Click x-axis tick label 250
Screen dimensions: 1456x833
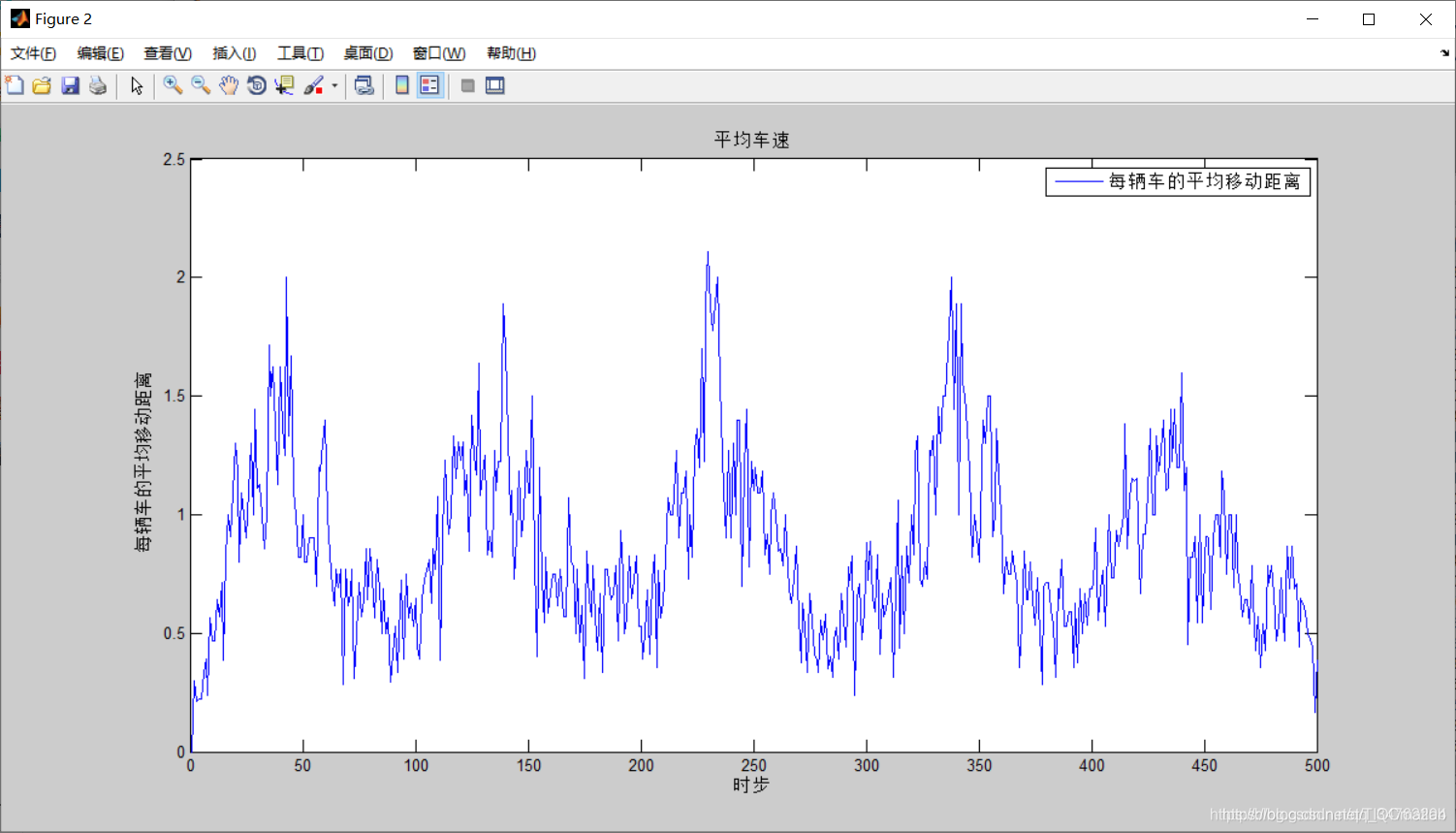click(754, 765)
